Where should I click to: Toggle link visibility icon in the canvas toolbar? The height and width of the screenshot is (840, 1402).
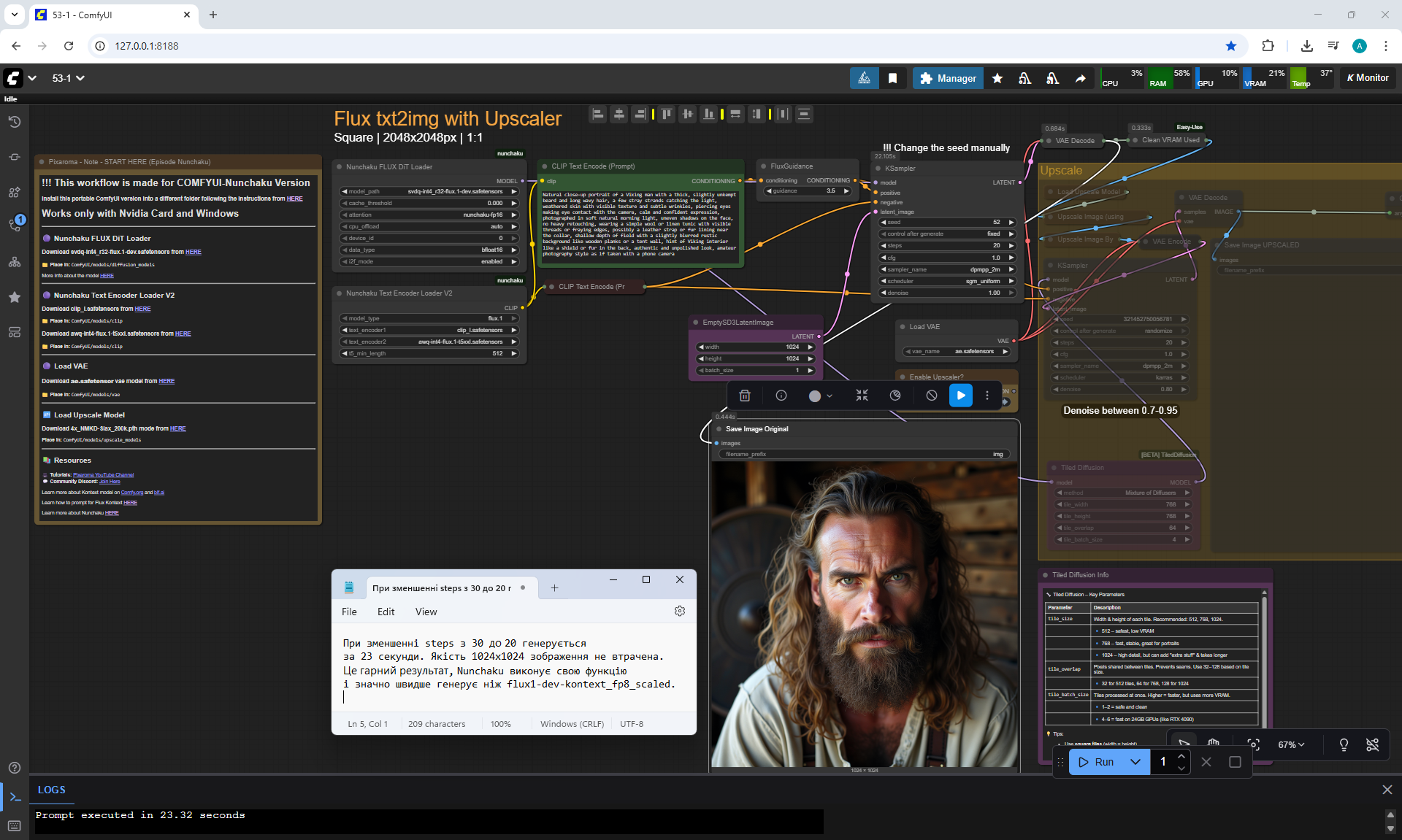(x=1372, y=744)
